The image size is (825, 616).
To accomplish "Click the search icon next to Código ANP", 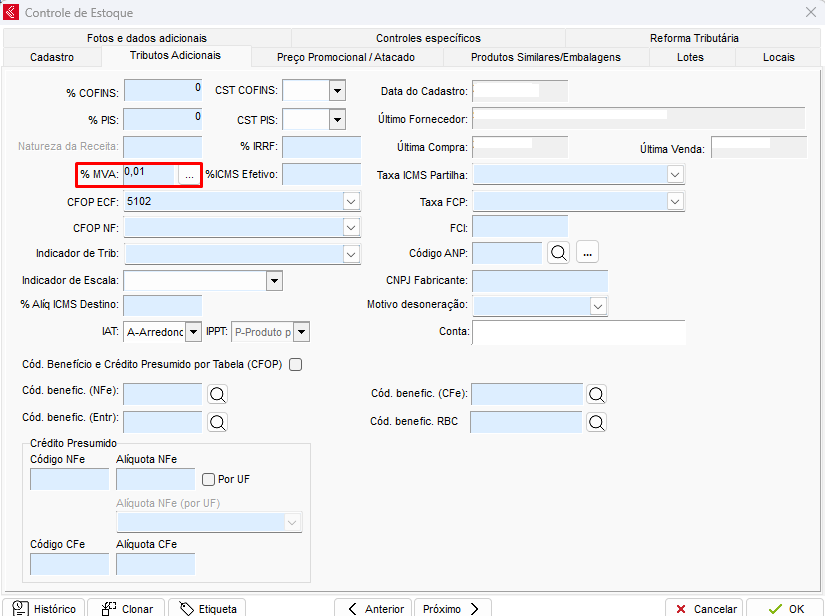I will [558, 254].
